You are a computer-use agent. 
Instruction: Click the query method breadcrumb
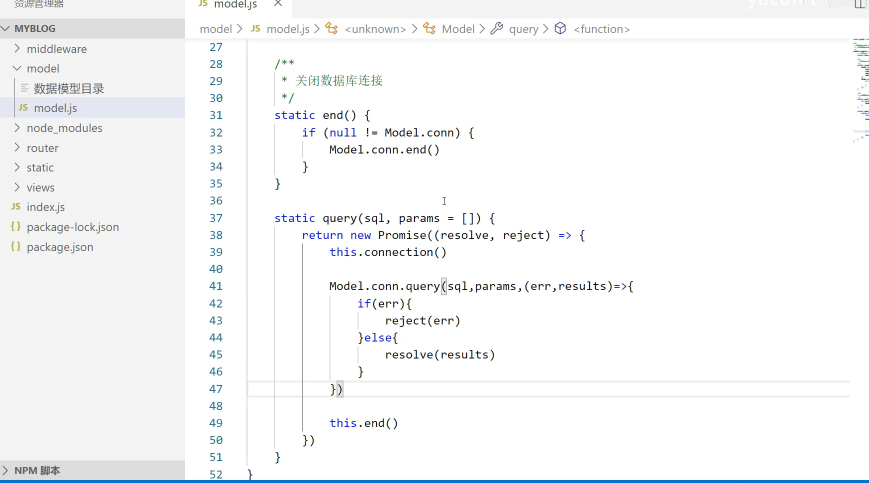tap(523, 29)
